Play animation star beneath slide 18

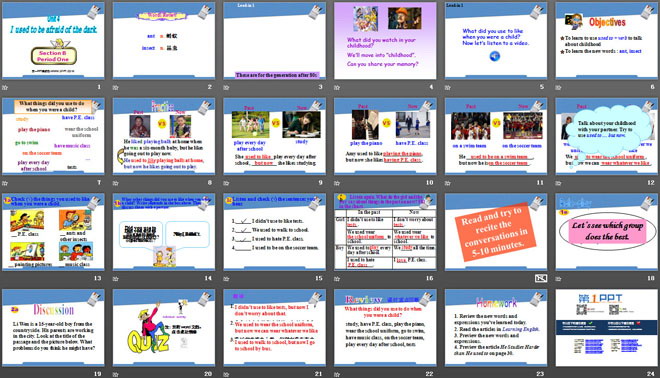point(559,279)
